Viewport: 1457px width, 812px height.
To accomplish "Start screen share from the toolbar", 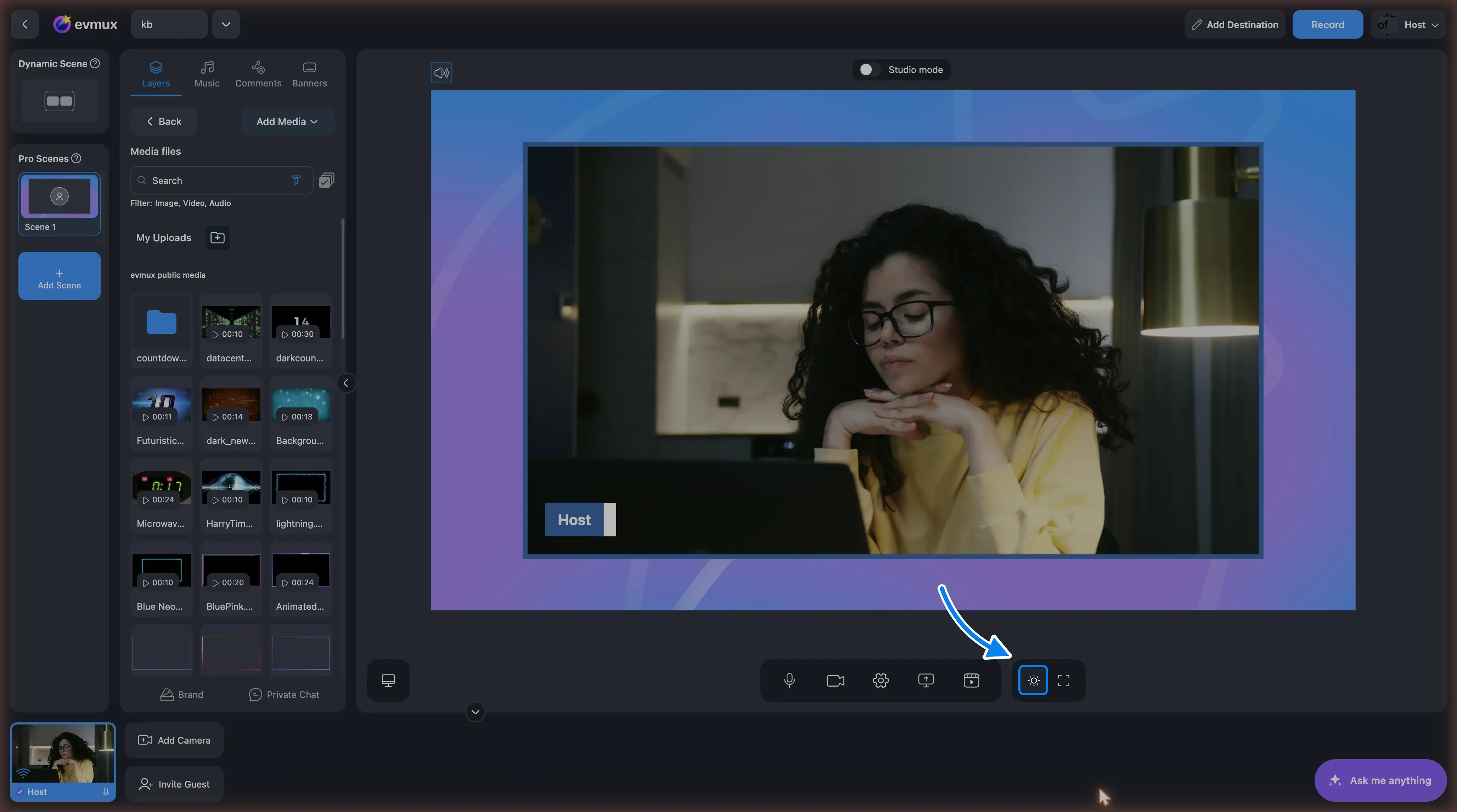I will click(x=926, y=680).
